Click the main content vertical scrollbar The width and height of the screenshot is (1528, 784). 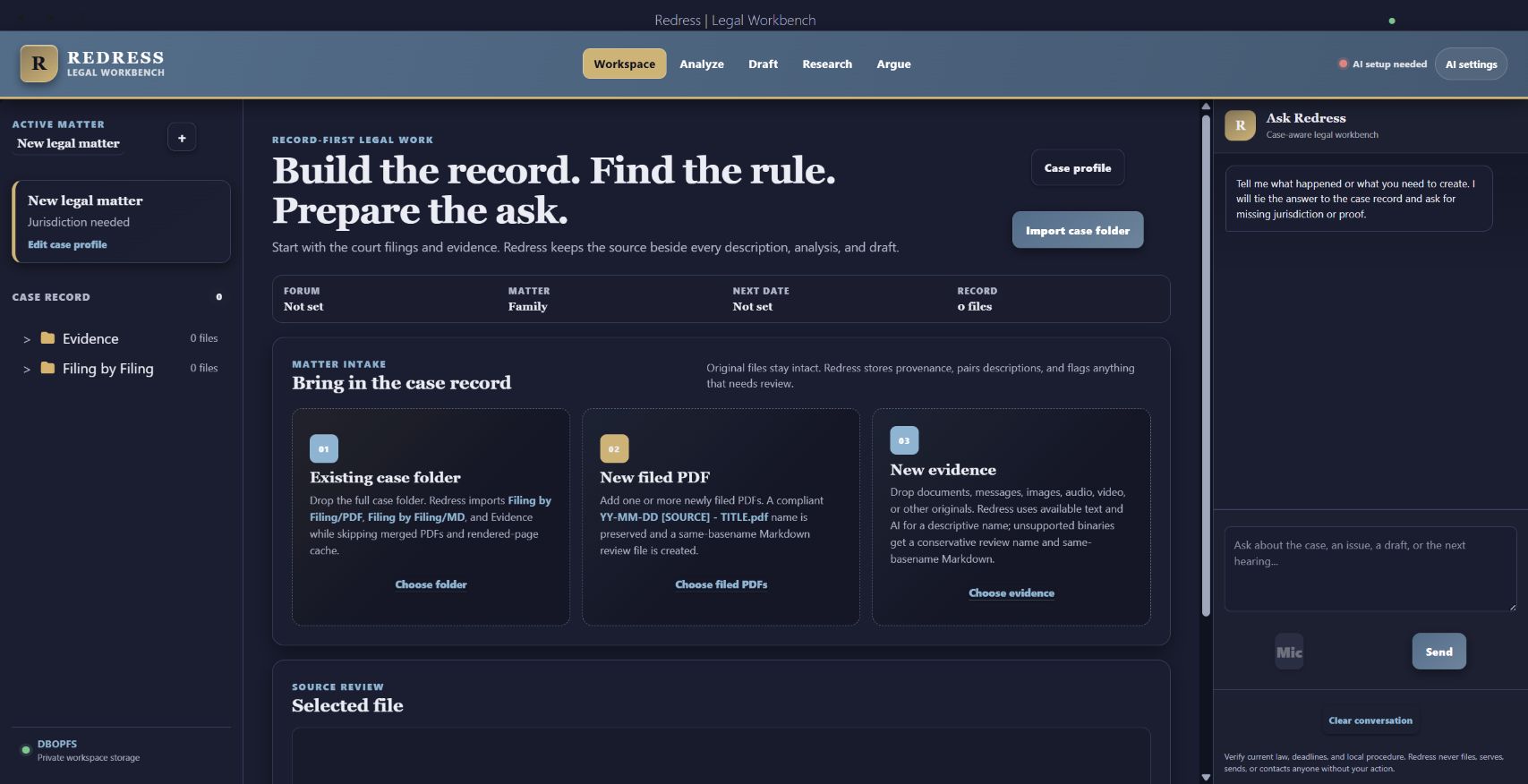pyautogui.click(x=1206, y=365)
